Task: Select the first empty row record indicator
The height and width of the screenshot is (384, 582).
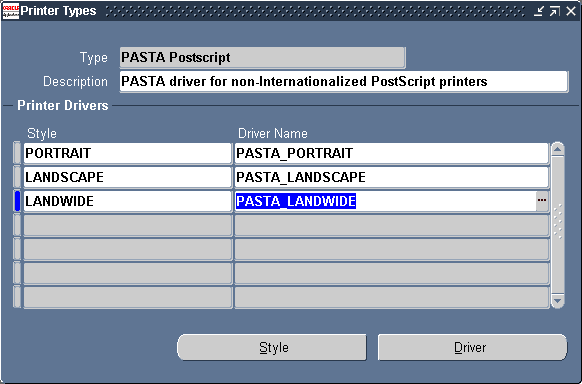Action: pos(17,225)
